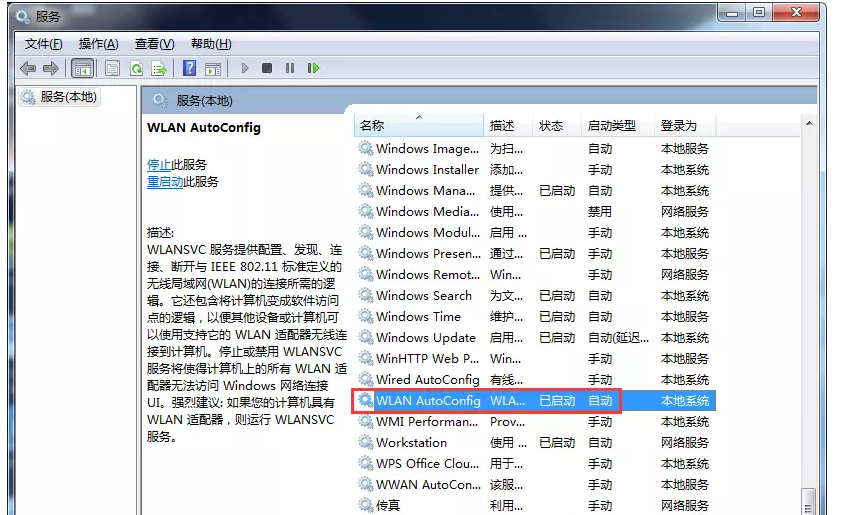Click gear icon of Windows Update row

click(x=366, y=337)
